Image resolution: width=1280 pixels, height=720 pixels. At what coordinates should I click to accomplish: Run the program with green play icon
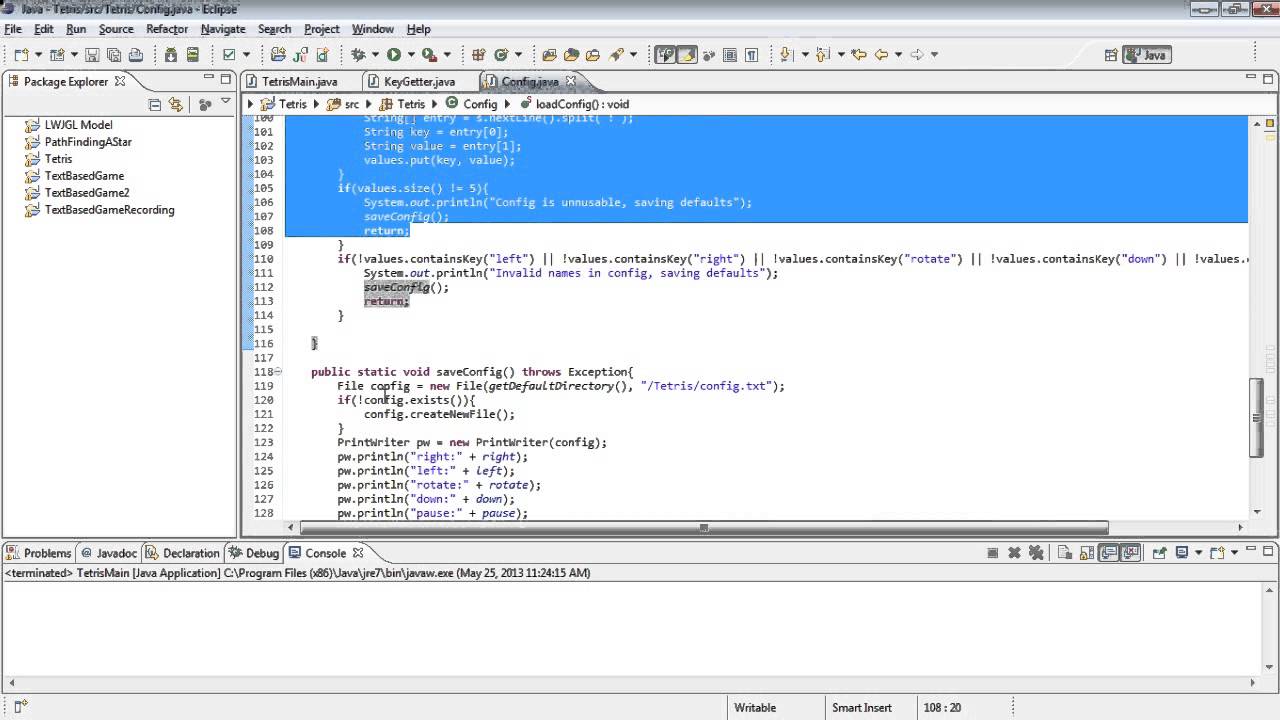point(394,55)
